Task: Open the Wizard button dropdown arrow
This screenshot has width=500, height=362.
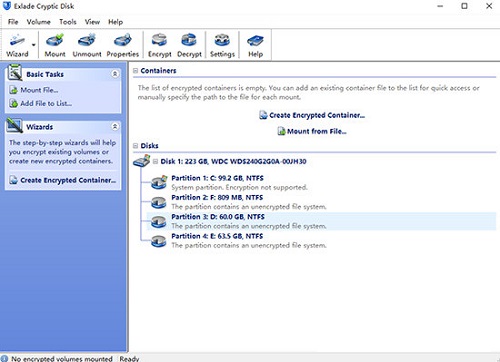Action: click(x=34, y=45)
